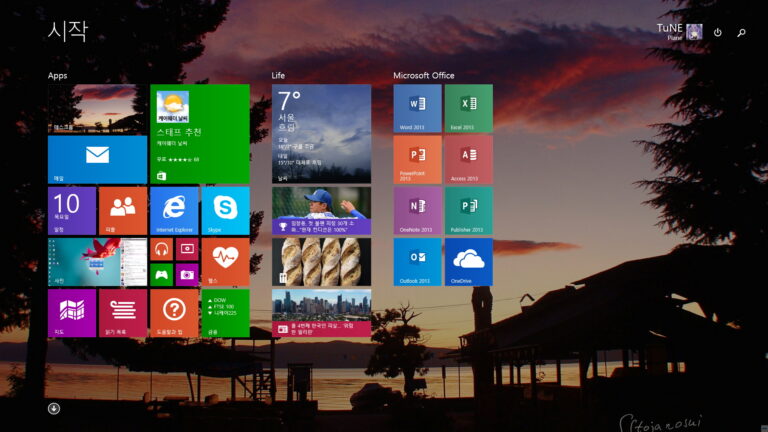Viewport: 768px width, 432px height.
Task: Open the Finance tile showing DOW
Action: 225,313
